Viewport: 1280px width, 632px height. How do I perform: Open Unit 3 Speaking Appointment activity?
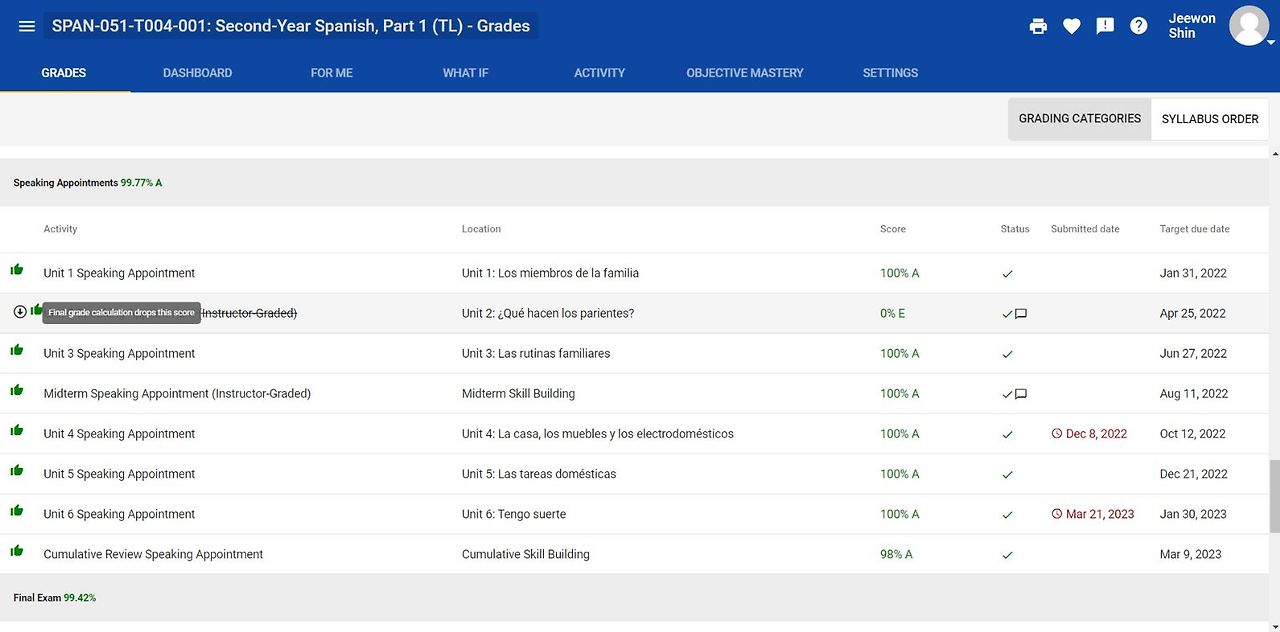point(119,353)
